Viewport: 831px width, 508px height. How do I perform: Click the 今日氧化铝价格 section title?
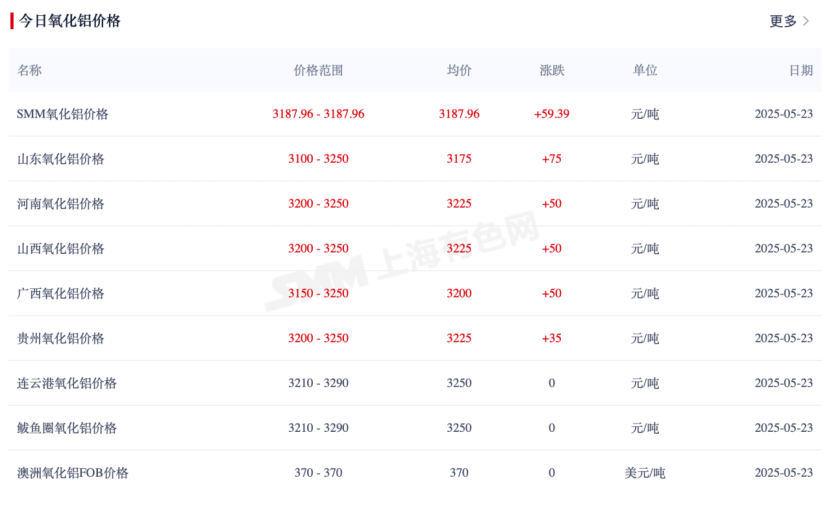click(70, 21)
